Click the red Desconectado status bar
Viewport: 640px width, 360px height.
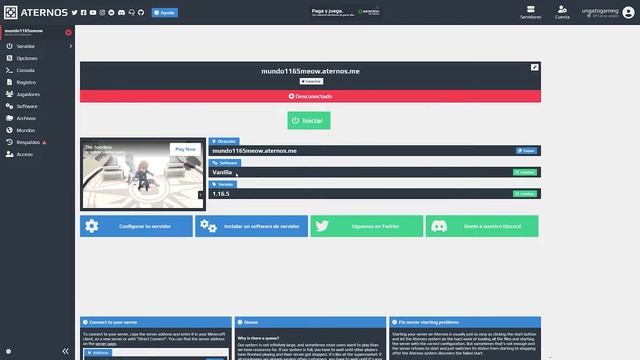tap(310, 96)
